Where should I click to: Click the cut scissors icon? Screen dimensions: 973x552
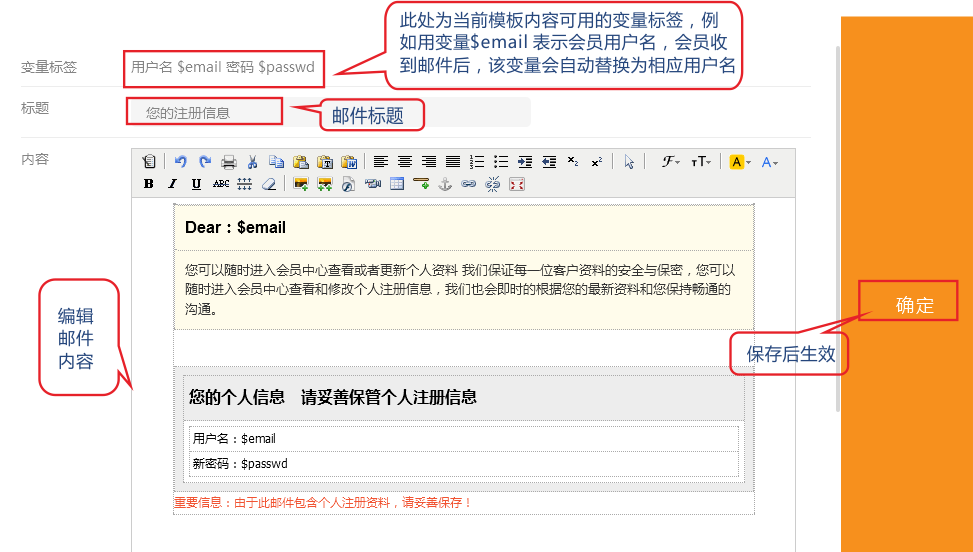pyautogui.click(x=253, y=162)
